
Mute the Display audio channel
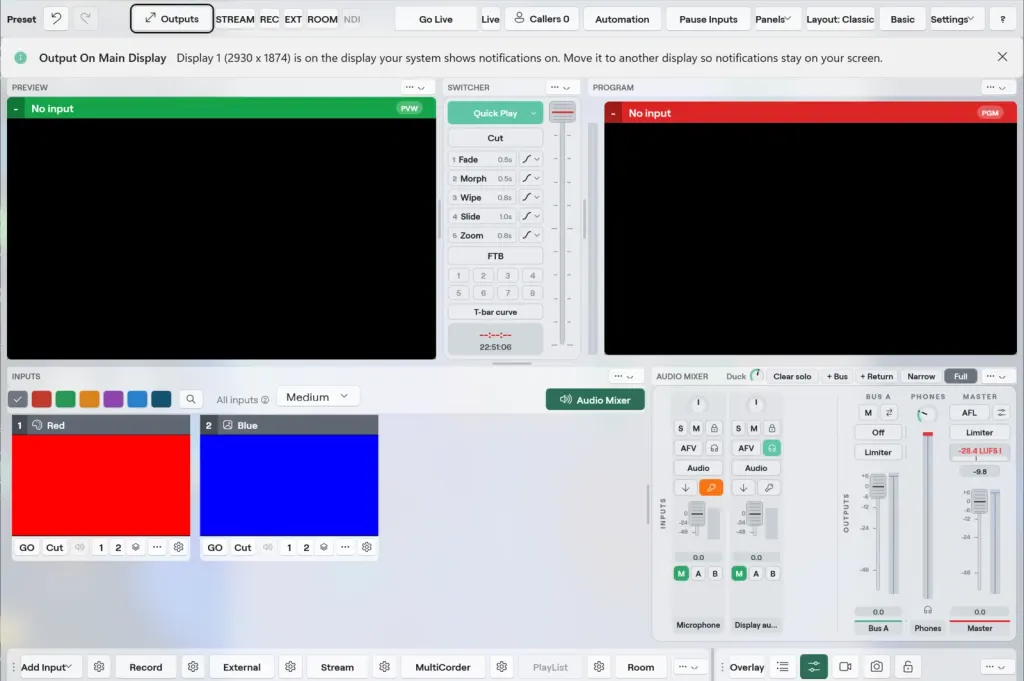point(754,428)
